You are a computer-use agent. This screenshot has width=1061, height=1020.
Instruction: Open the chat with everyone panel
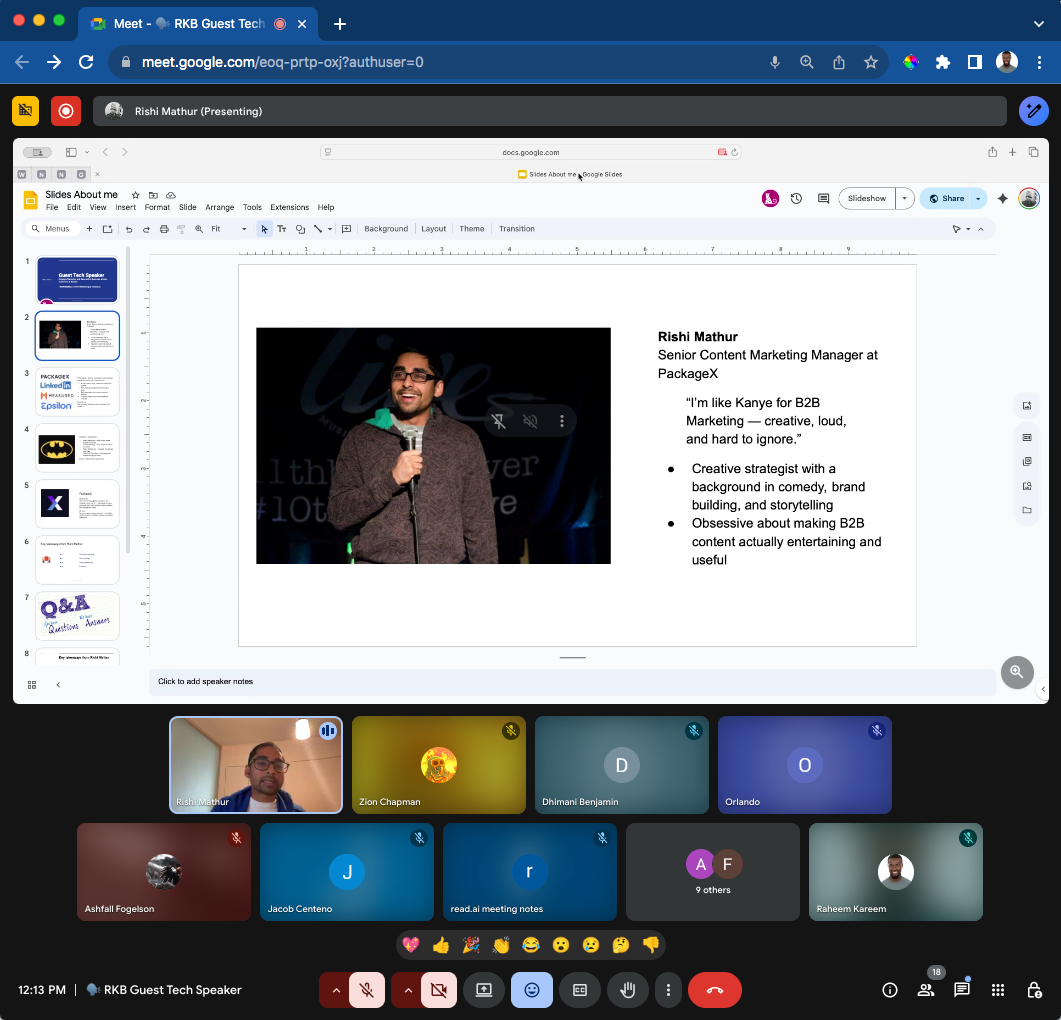coord(962,990)
